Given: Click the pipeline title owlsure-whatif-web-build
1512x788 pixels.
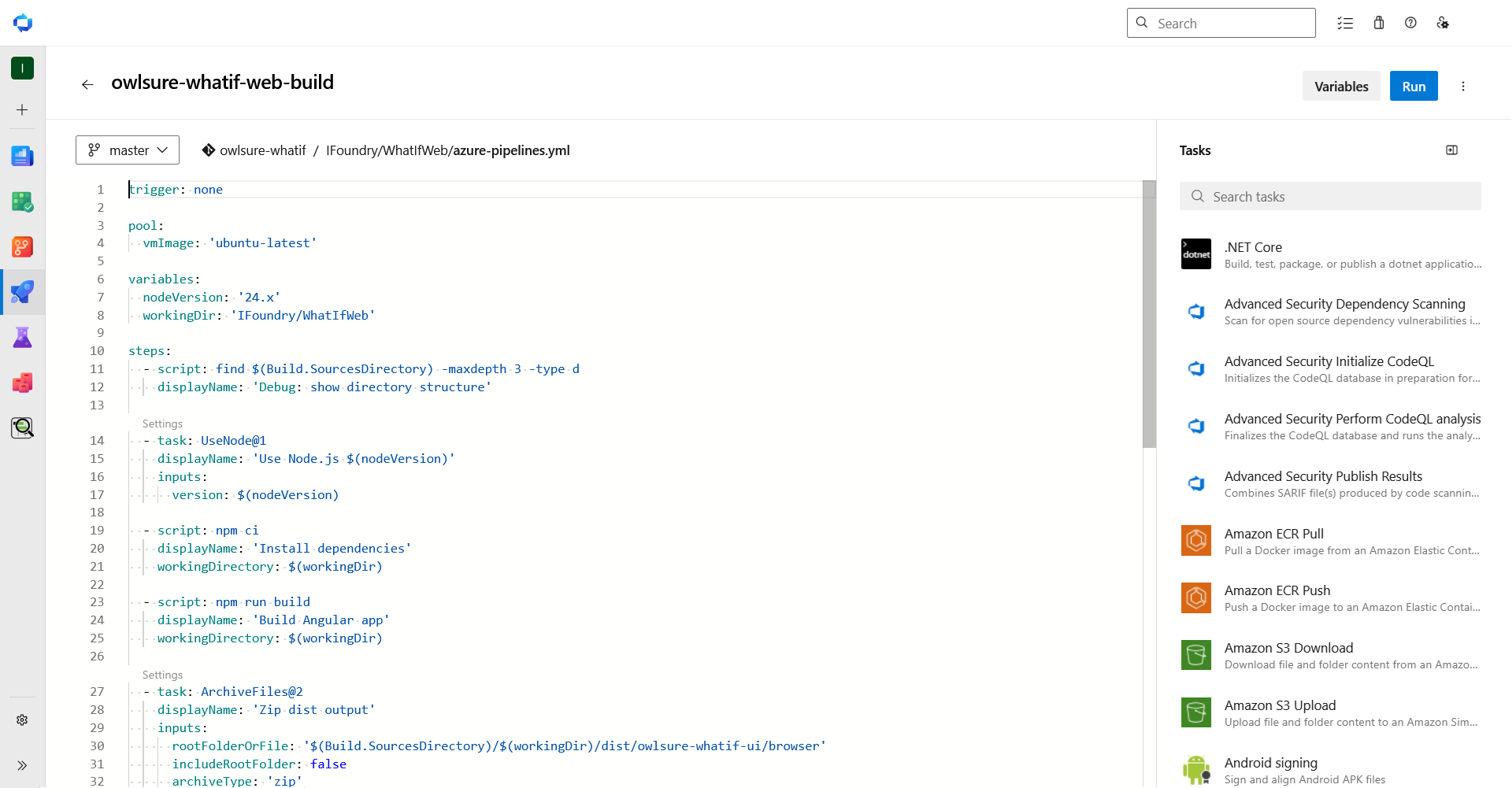Looking at the screenshot, I should 222,83.
